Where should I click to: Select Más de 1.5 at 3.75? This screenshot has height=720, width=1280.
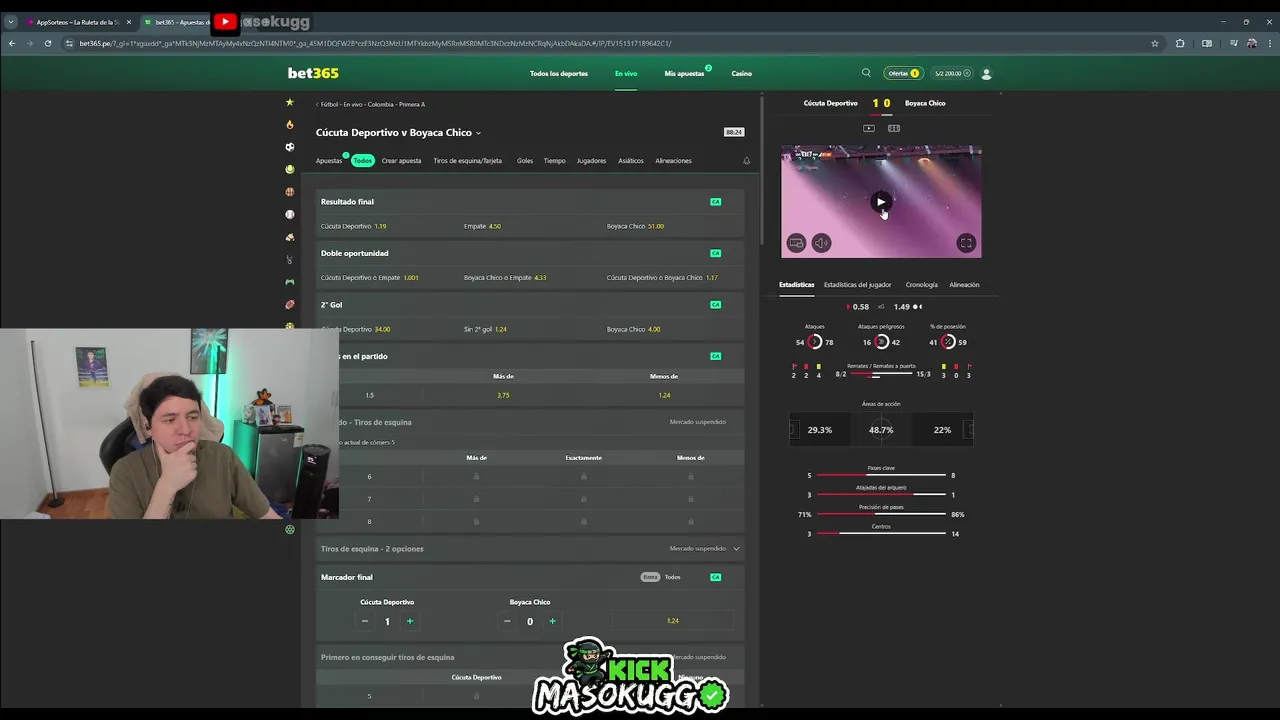pos(503,395)
